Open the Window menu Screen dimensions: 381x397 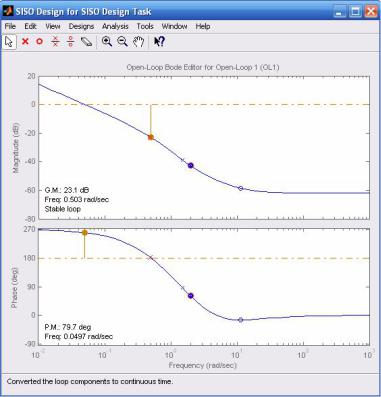point(174,26)
